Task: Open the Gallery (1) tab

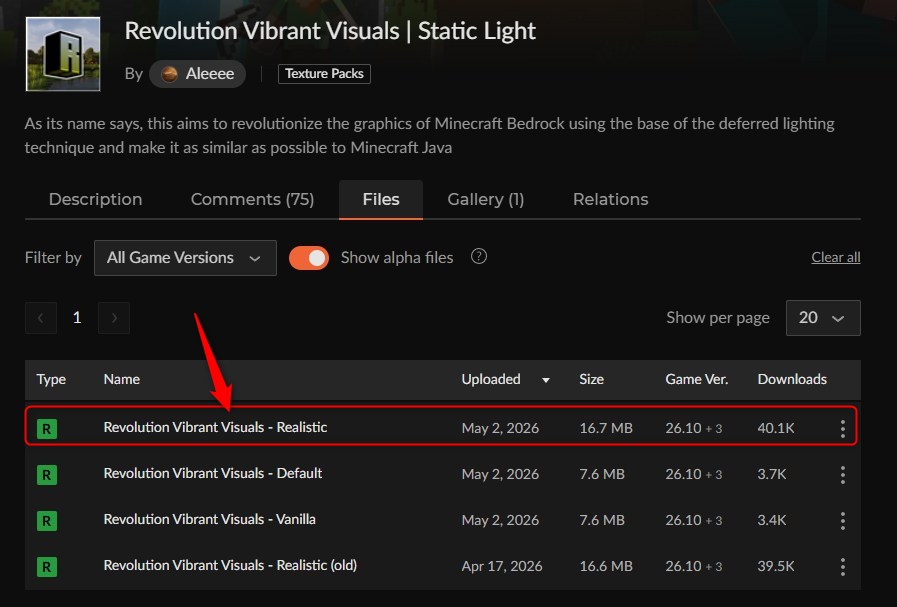Action: tap(486, 199)
